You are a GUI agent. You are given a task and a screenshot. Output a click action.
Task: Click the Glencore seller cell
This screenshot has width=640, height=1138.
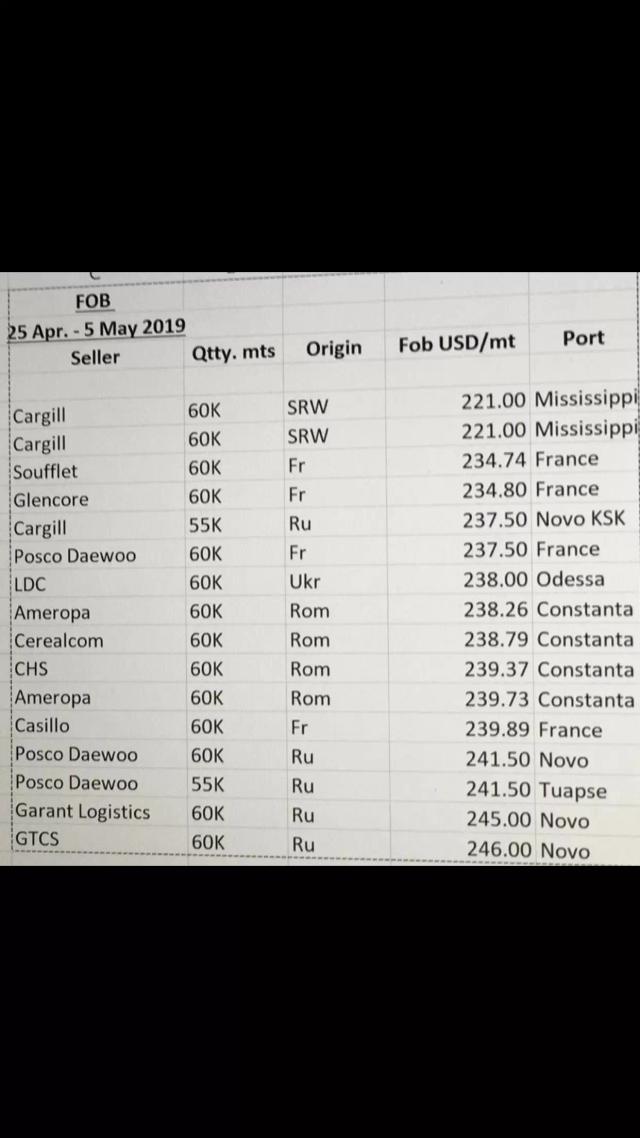(51, 499)
